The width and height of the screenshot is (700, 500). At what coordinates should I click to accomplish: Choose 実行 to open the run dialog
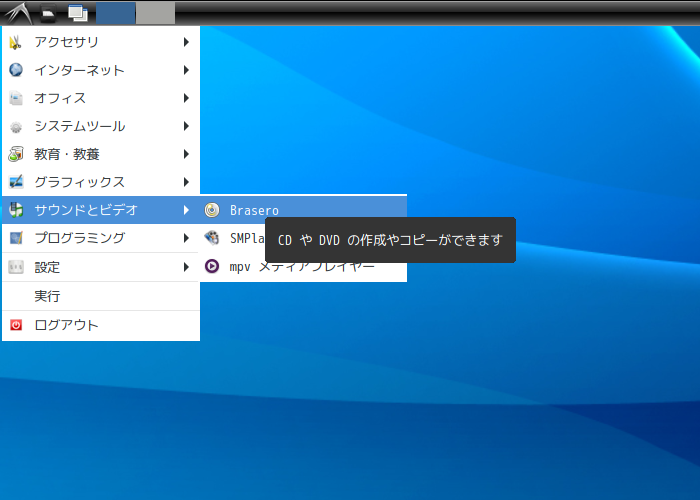click(101, 296)
